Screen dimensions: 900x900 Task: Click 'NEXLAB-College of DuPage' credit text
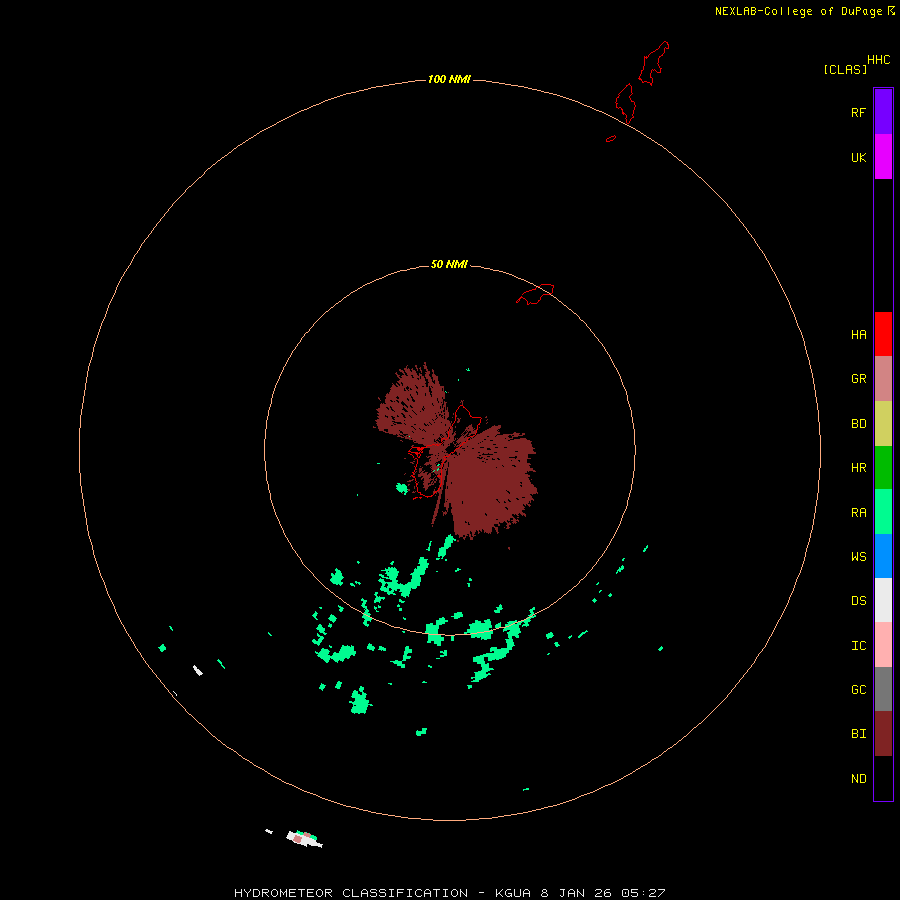(800, 11)
